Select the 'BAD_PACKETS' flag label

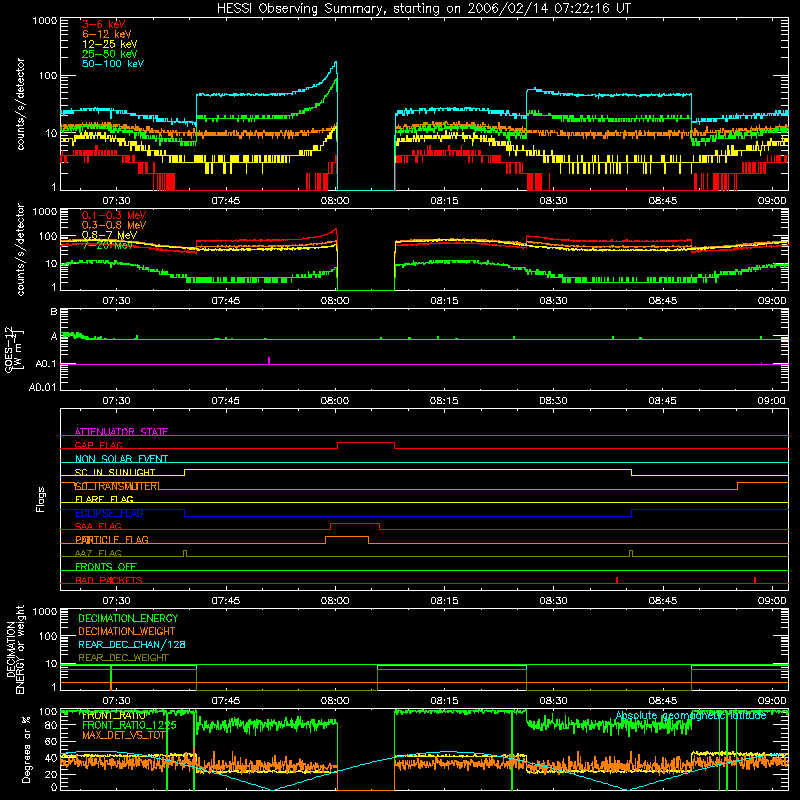109,580
